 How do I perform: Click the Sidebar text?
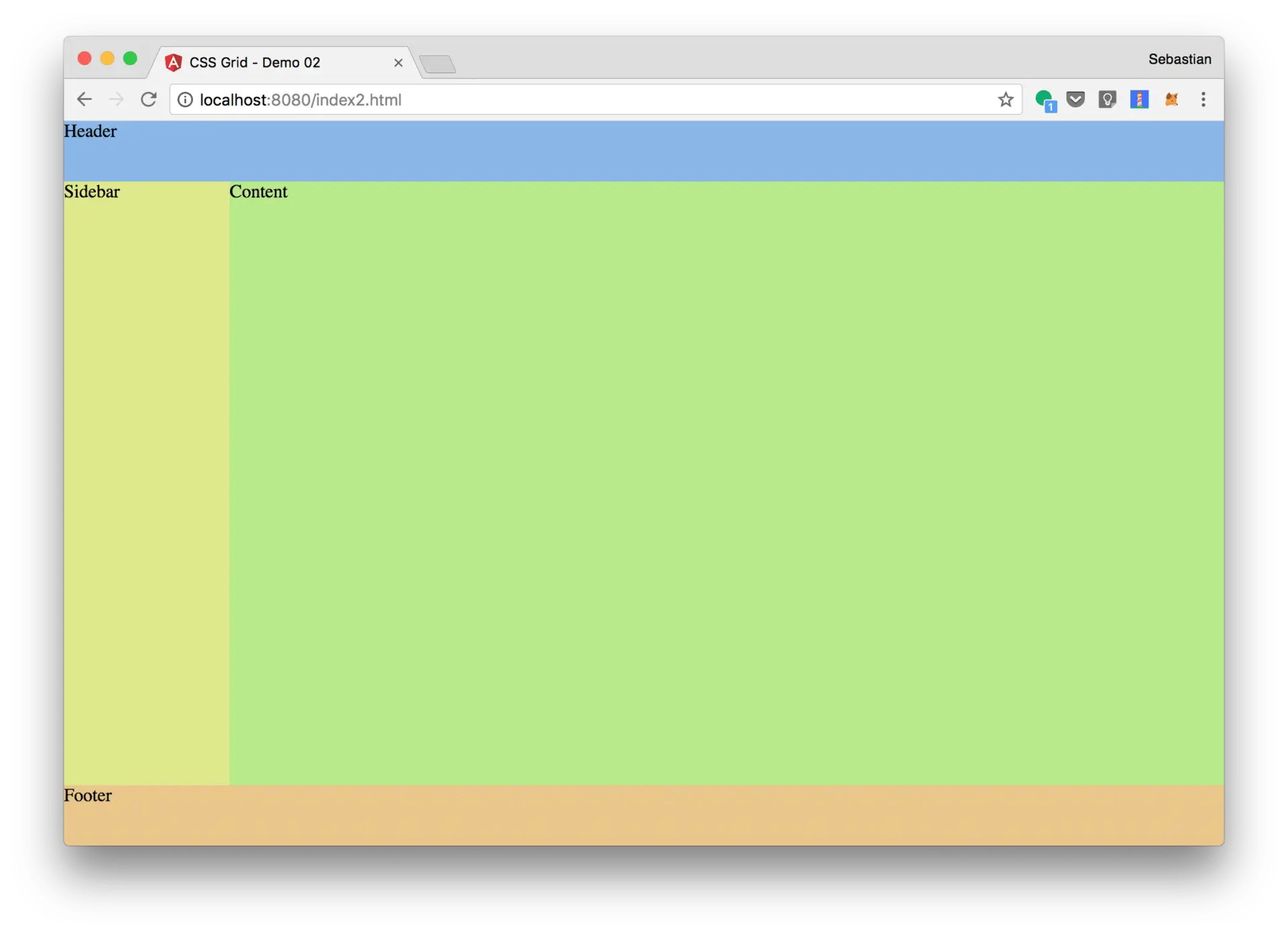(x=92, y=192)
